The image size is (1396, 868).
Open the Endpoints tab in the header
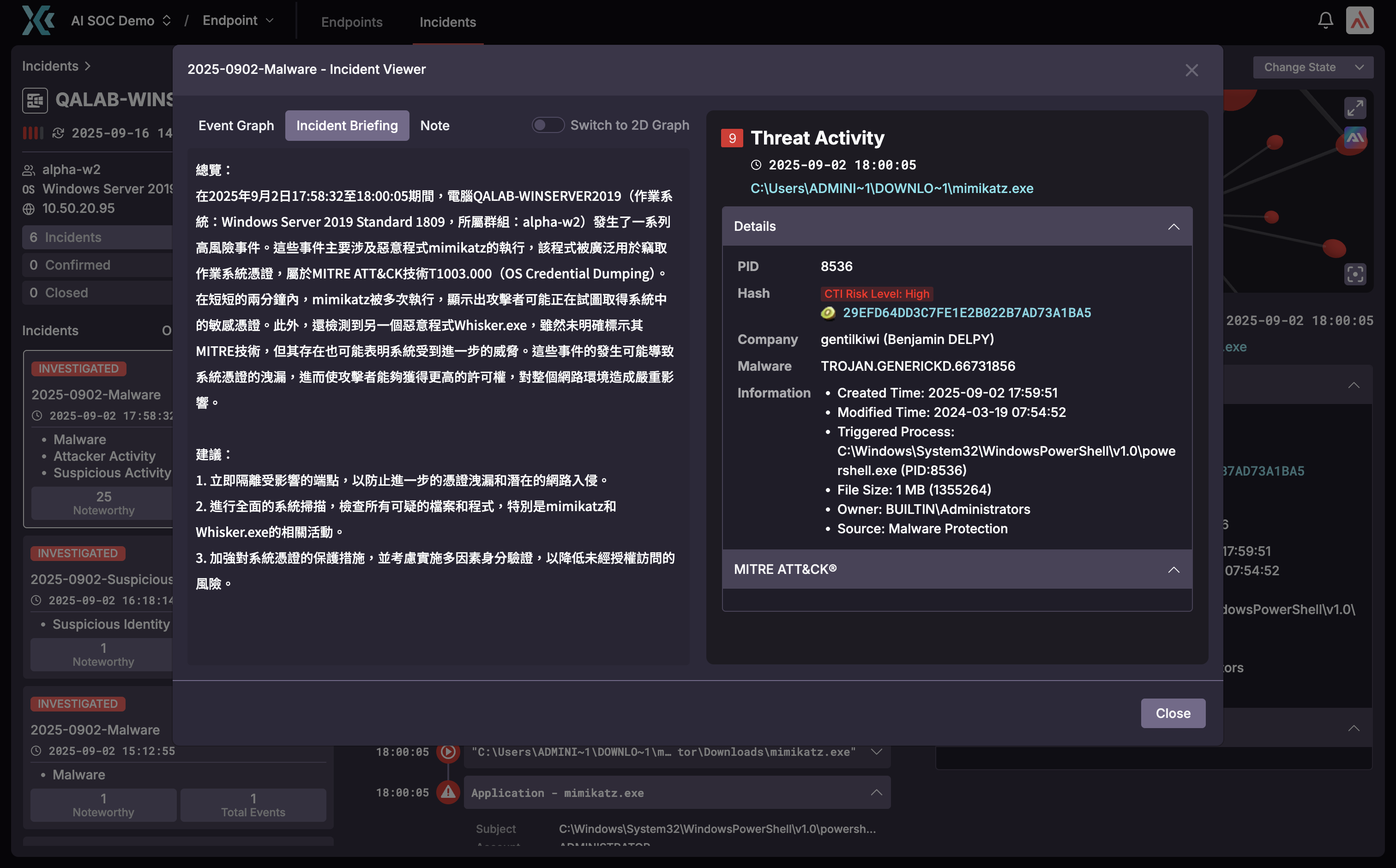click(352, 22)
